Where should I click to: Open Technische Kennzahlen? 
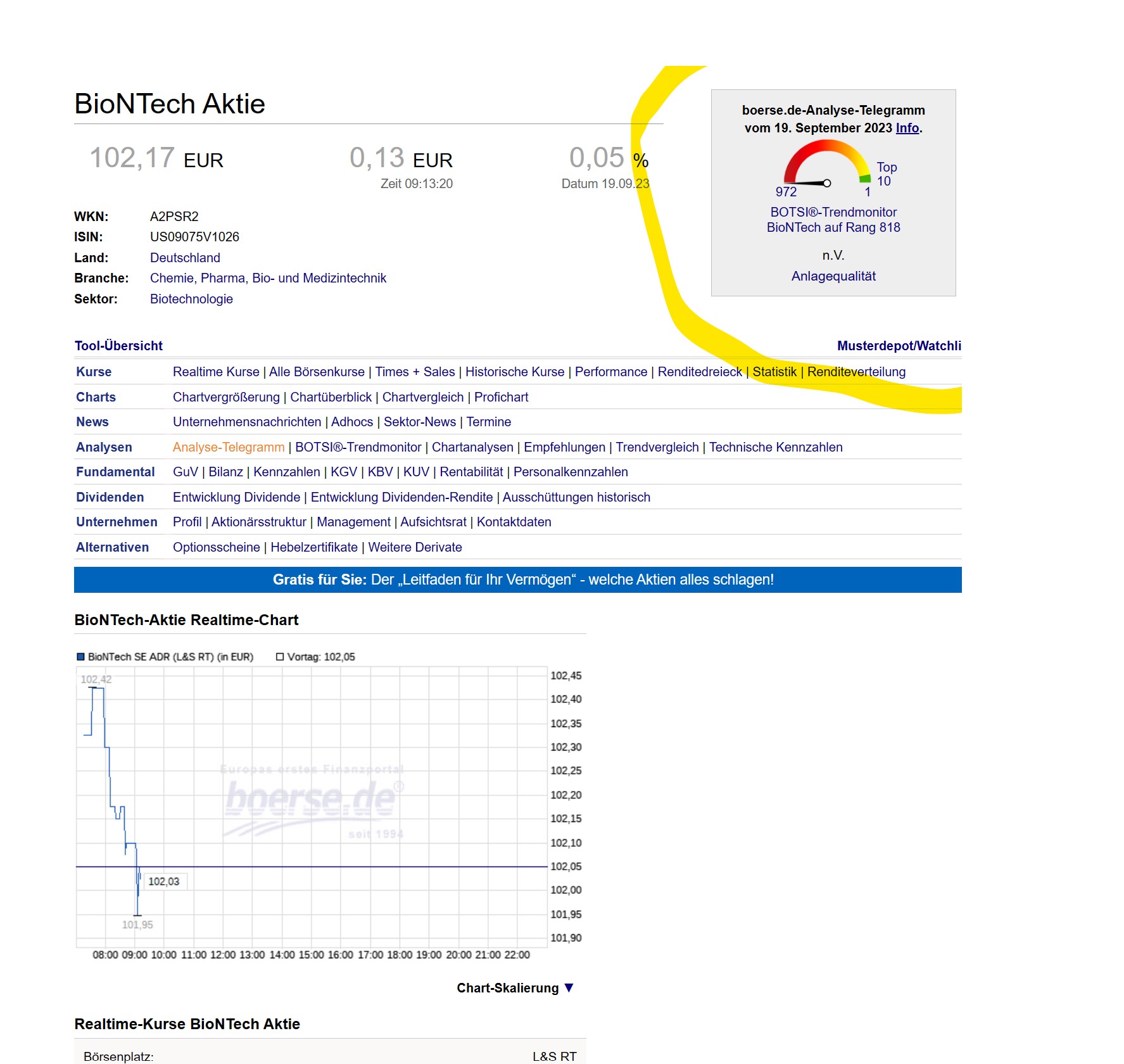[x=776, y=447]
